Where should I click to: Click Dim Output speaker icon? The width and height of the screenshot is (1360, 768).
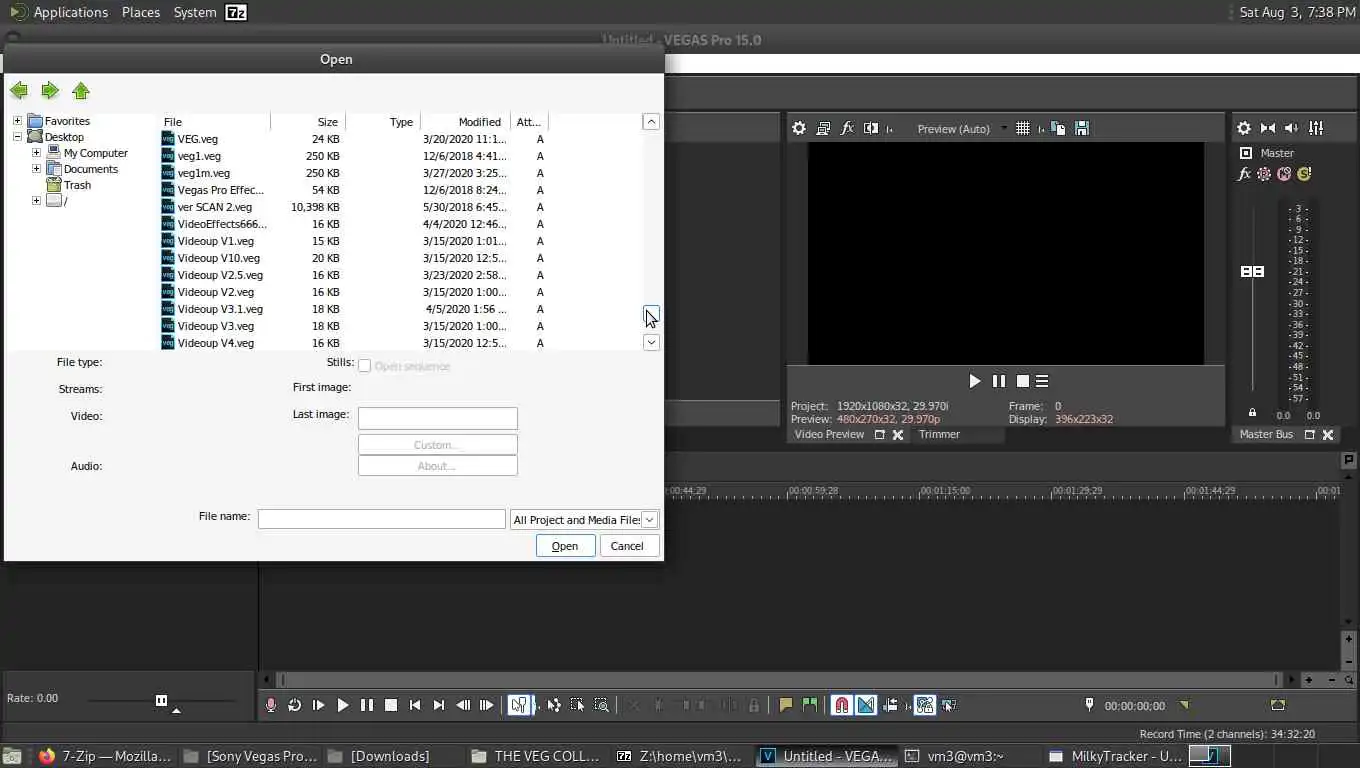(x=1291, y=128)
